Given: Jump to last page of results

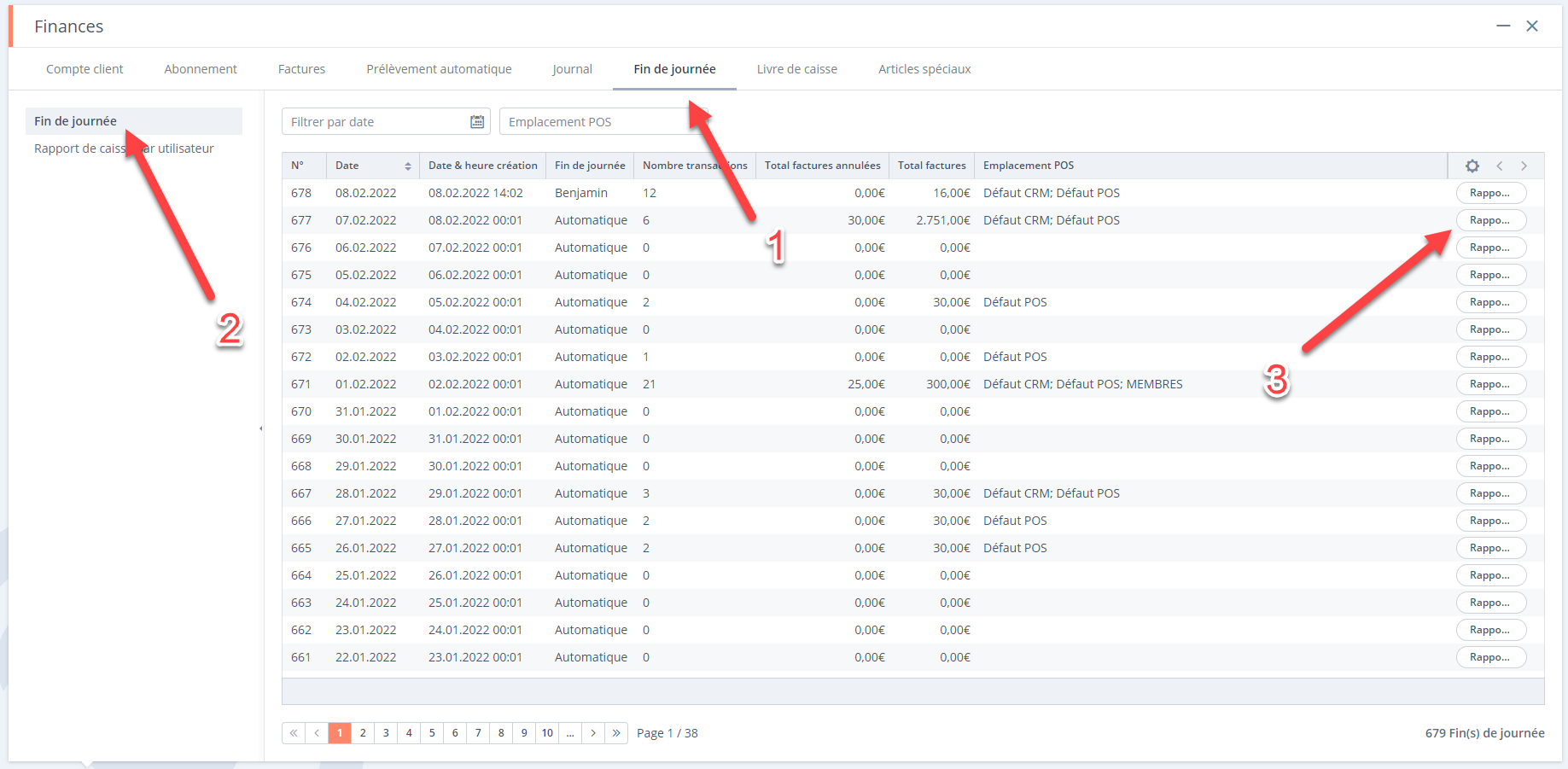Looking at the screenshot, I should (x=616, y=733).
